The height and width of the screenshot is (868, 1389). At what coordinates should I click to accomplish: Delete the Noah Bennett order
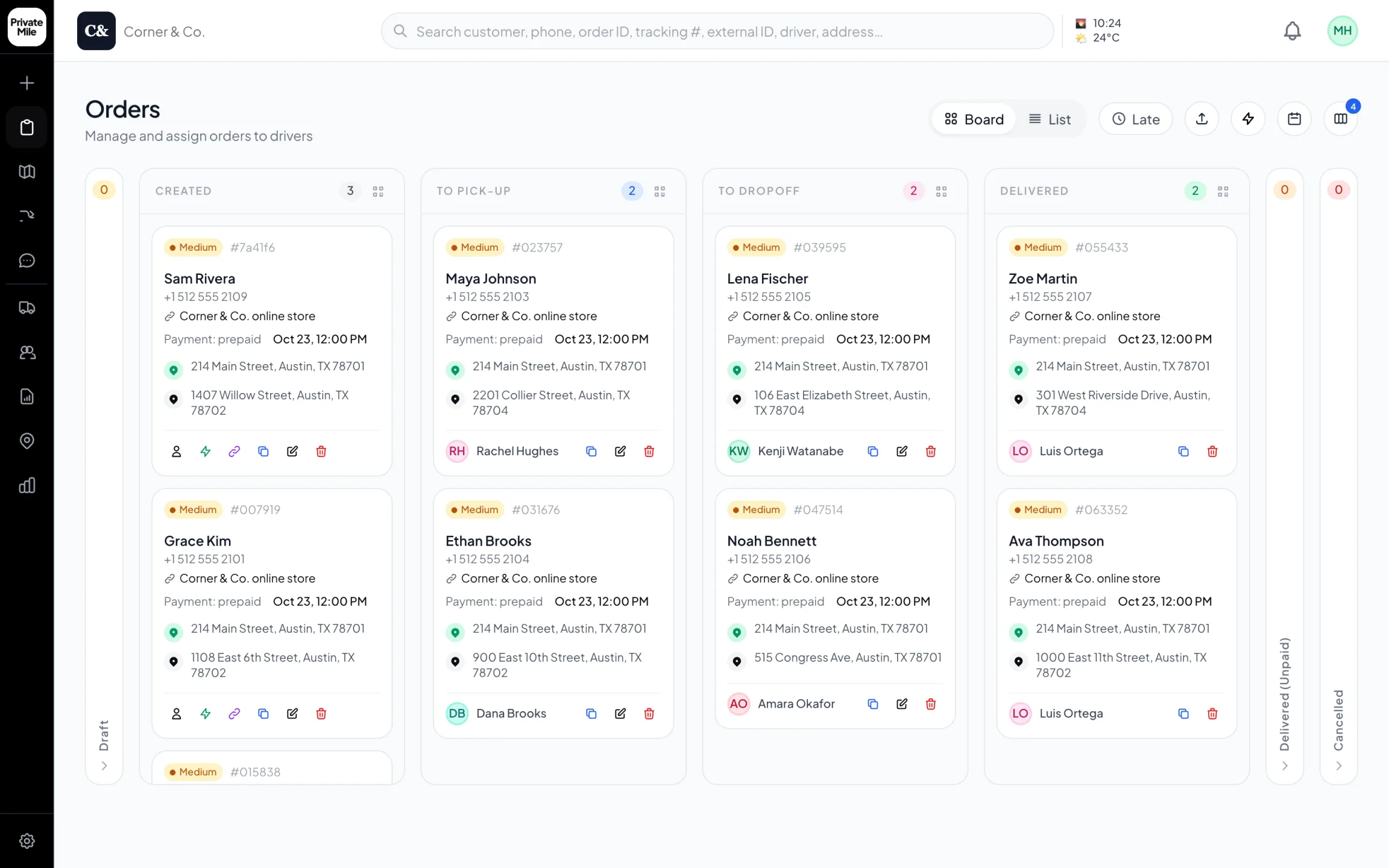coord(930,704)
